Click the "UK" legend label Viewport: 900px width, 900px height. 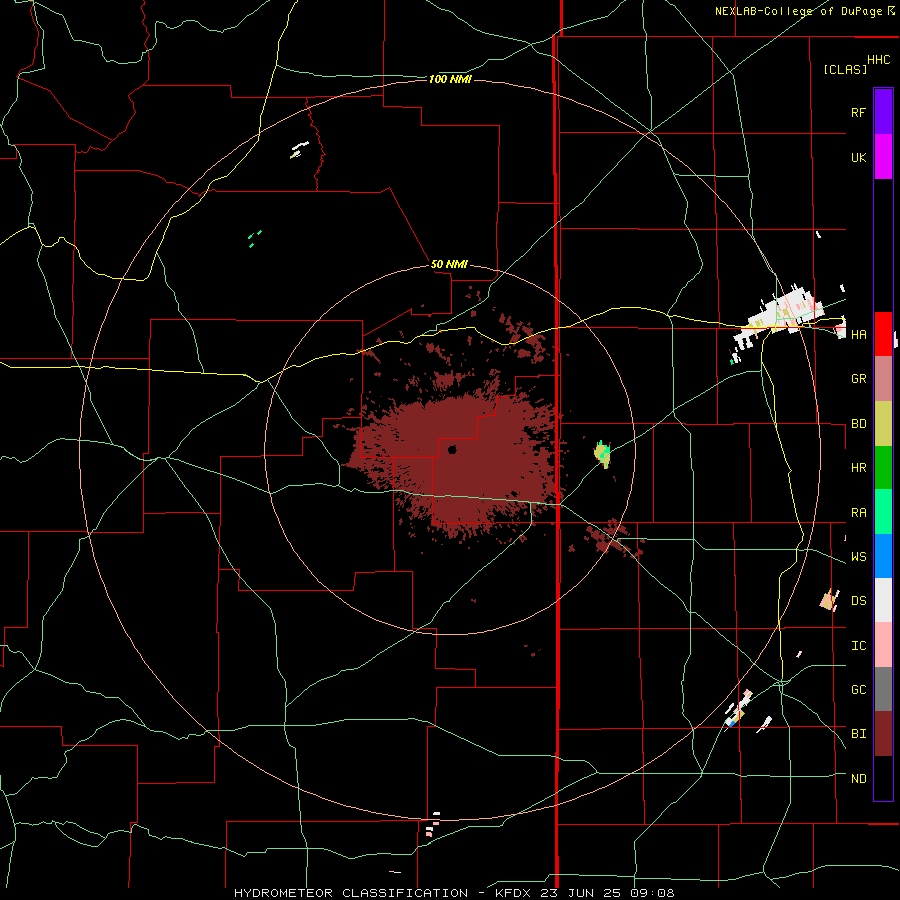pyautogui.click(x=858, y=157)
